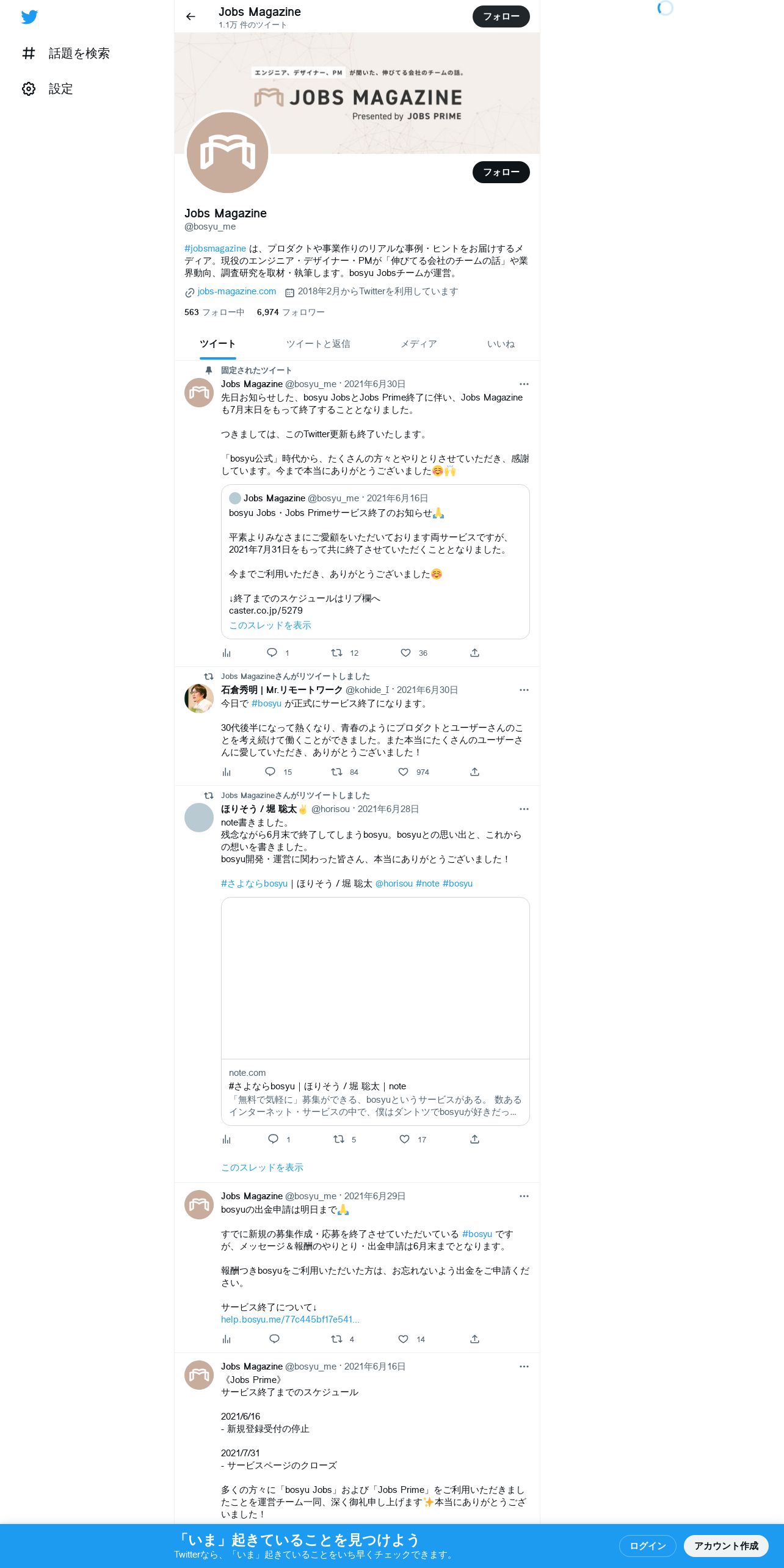Open more options on pinned tweet
784x1568 pixels.
524,384
